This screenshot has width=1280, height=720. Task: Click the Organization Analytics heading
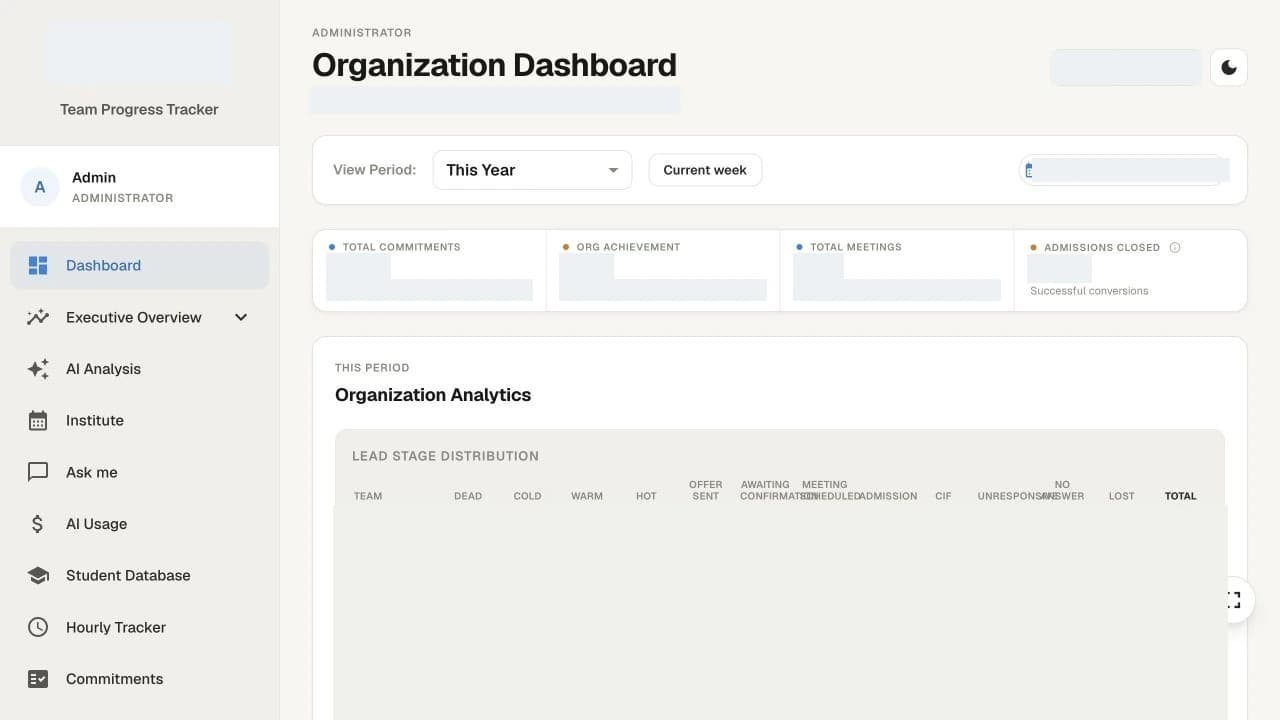point(433,395)
